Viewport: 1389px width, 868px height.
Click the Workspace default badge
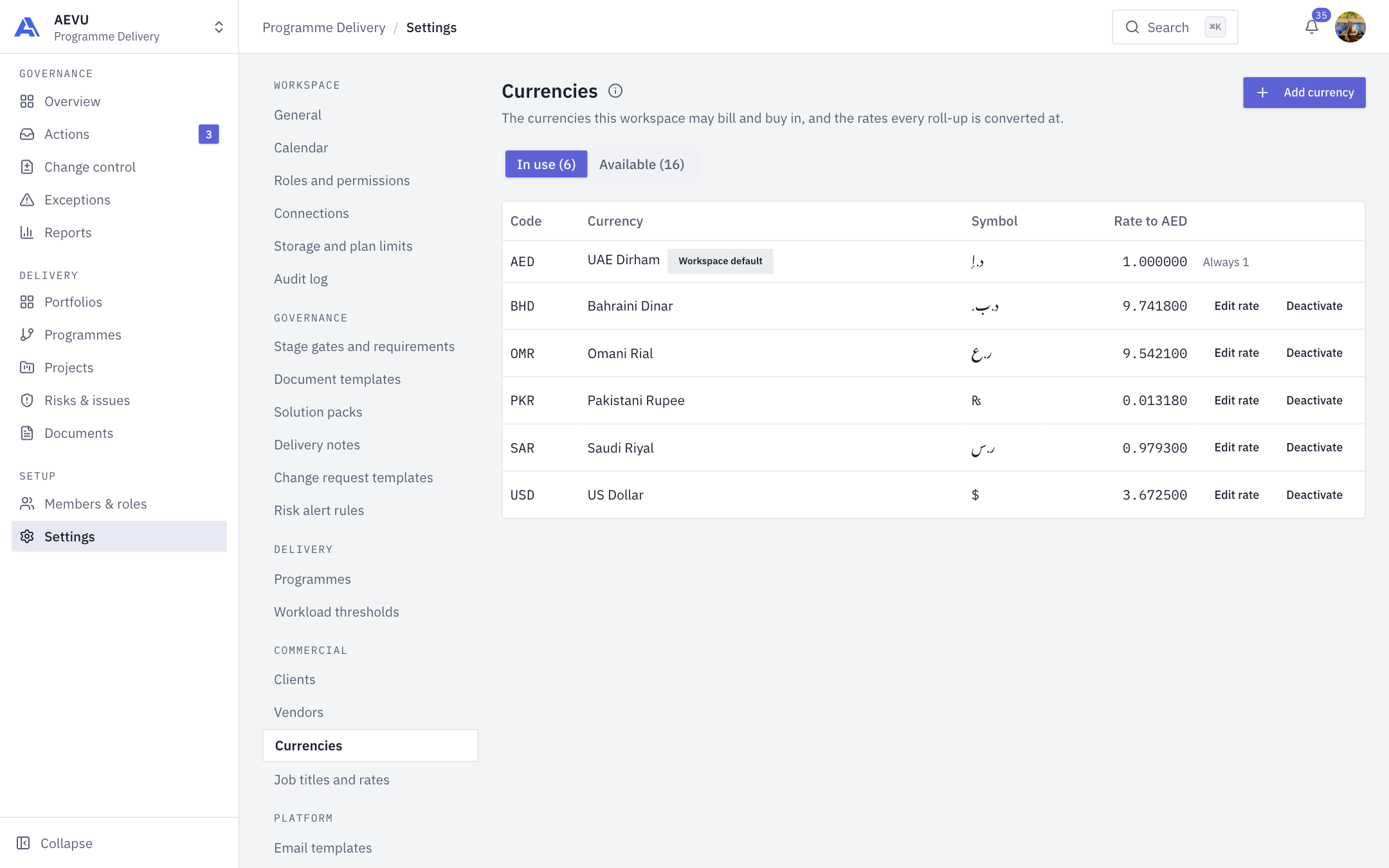pos(720,261)
